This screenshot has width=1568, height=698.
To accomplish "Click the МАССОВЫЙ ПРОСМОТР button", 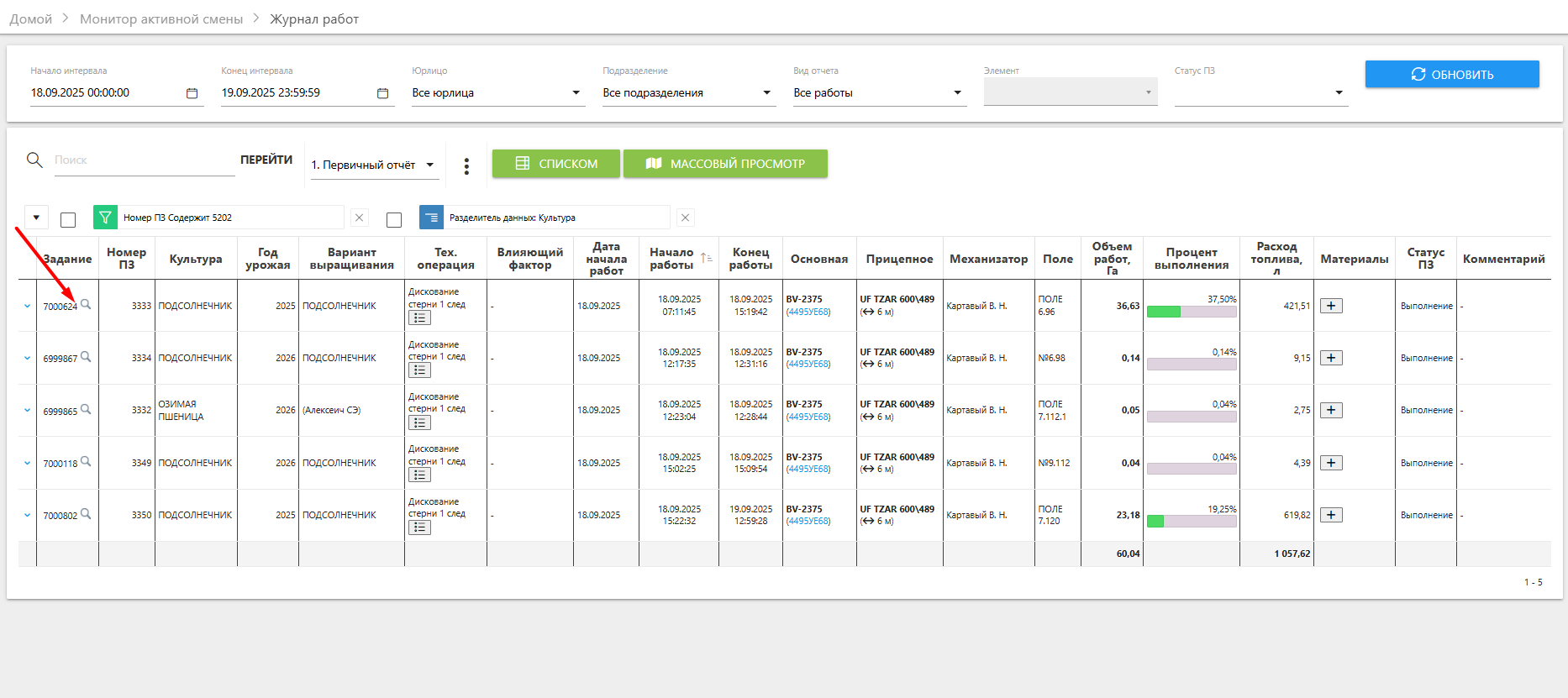I will pyautogui.click(x=725, y=164).
